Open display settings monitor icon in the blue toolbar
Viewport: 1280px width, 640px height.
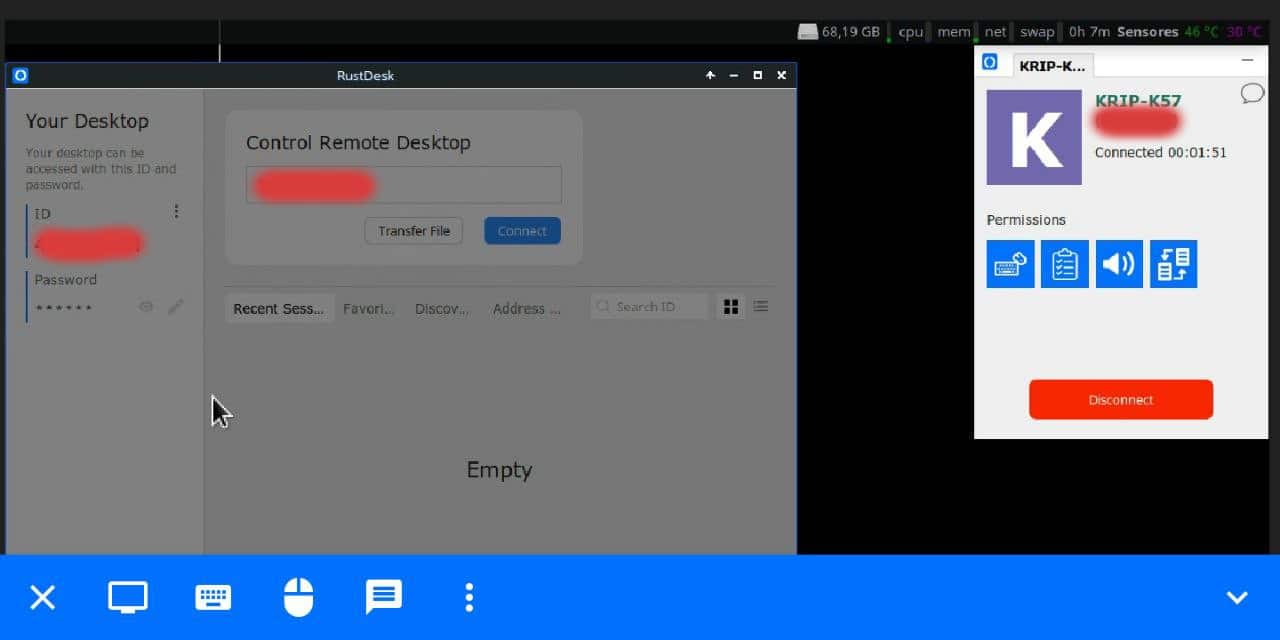tap(128, 598)
